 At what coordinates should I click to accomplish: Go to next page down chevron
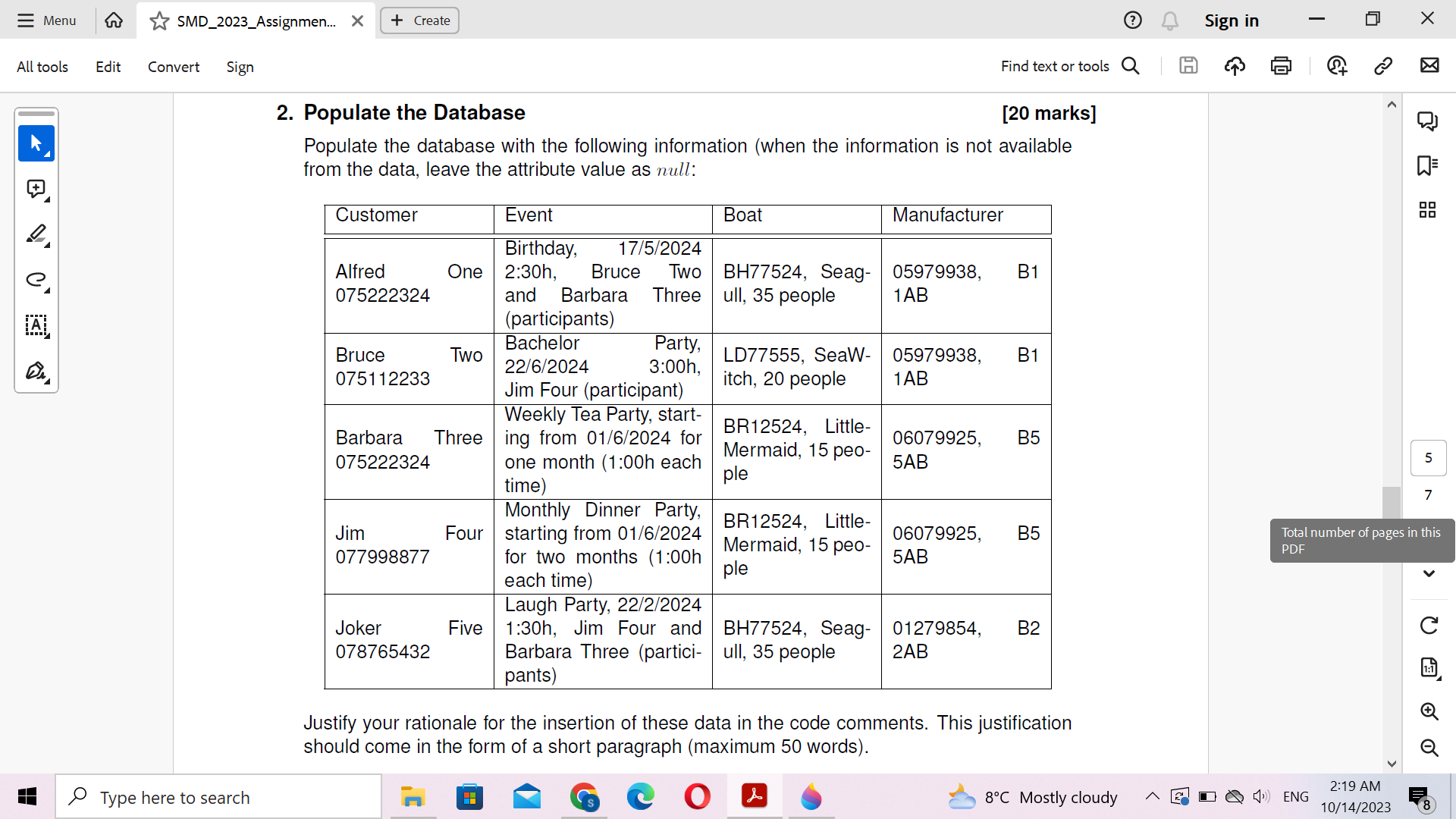1429,574
